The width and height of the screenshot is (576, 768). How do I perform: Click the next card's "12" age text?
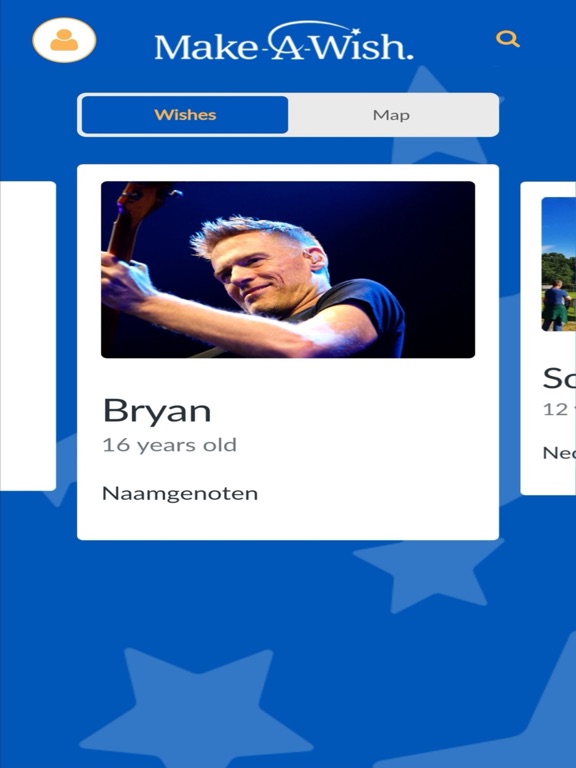tap(555, 409)
